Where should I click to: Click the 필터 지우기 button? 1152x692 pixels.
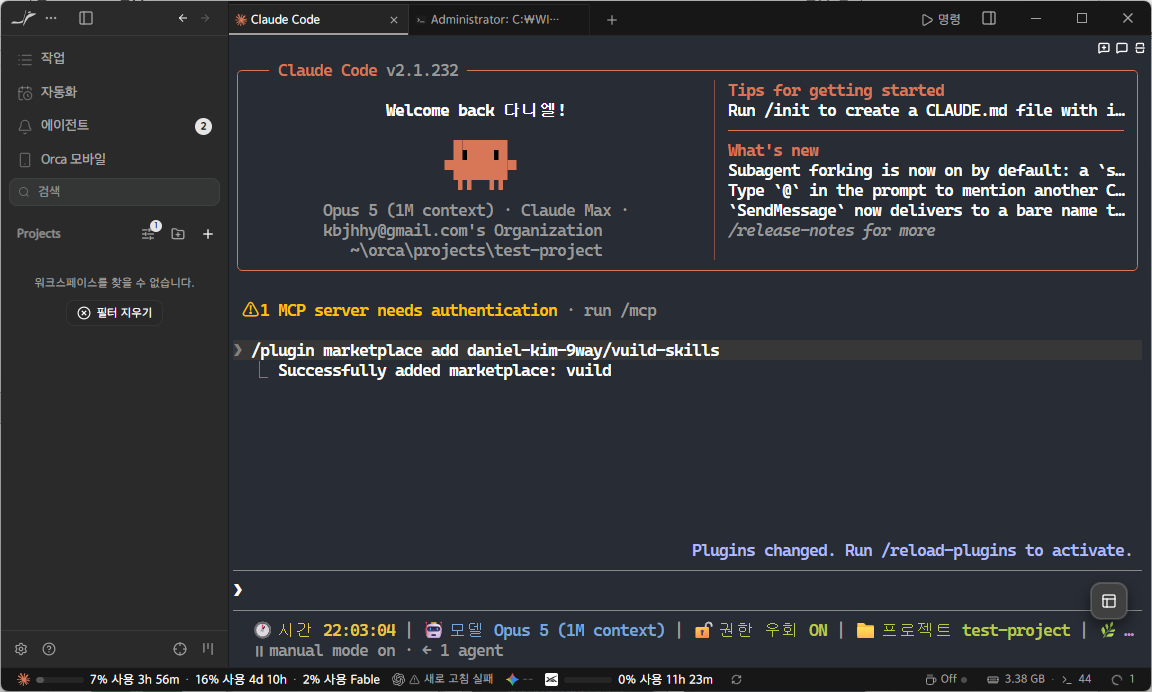click(x=115, y=313)
